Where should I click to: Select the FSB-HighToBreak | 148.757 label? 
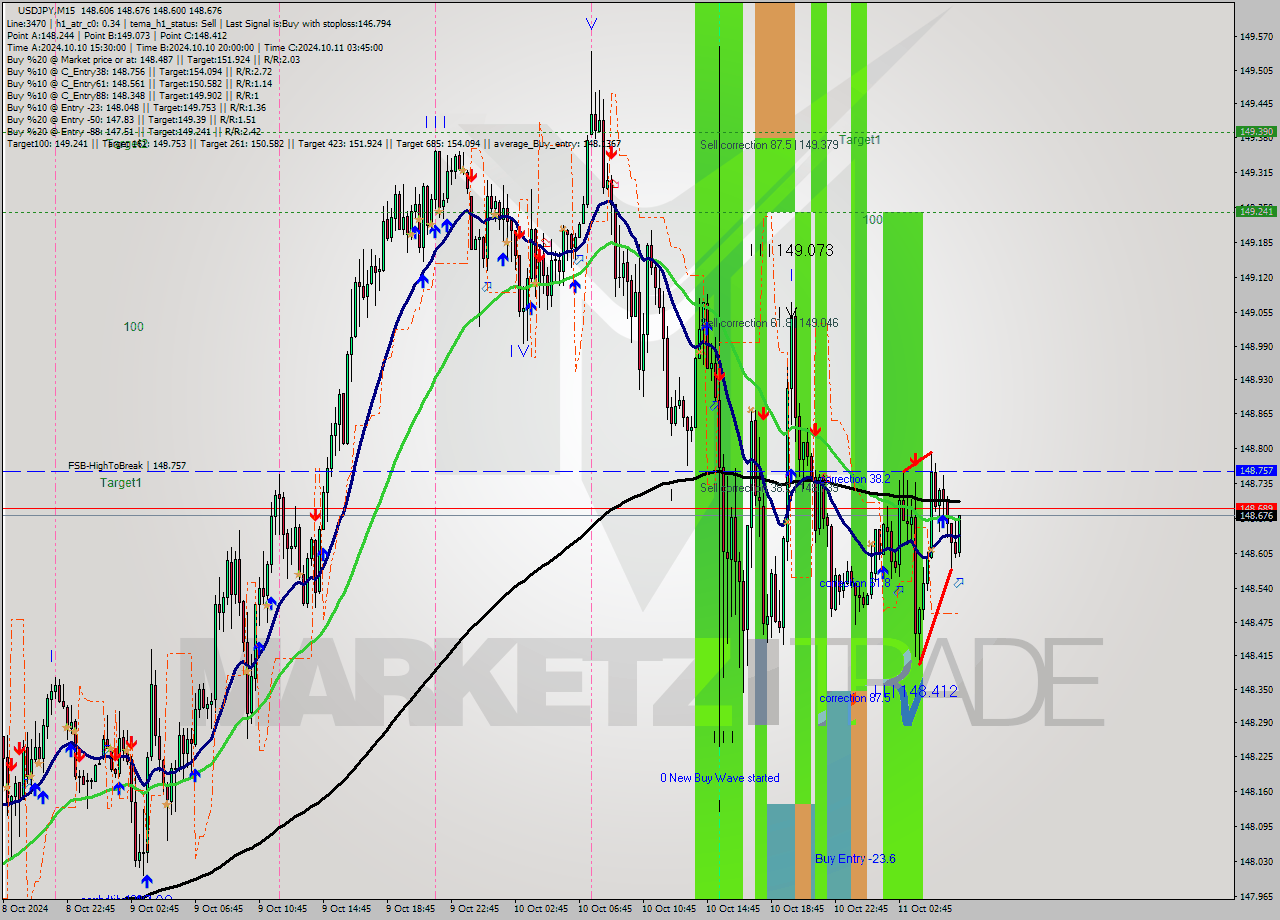[127, 466]
